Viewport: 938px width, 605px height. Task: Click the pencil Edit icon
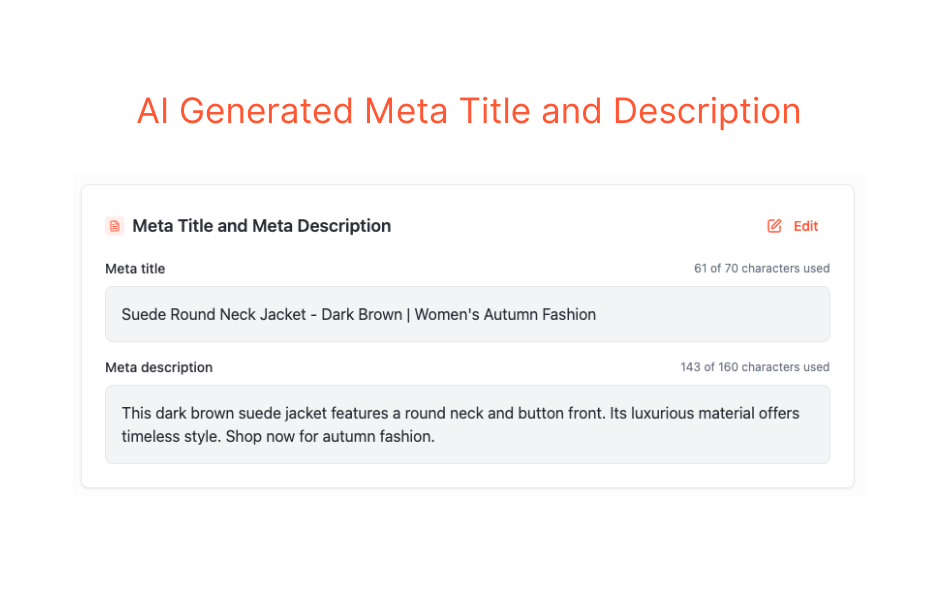pyautogui.click(x=774, y=226)
